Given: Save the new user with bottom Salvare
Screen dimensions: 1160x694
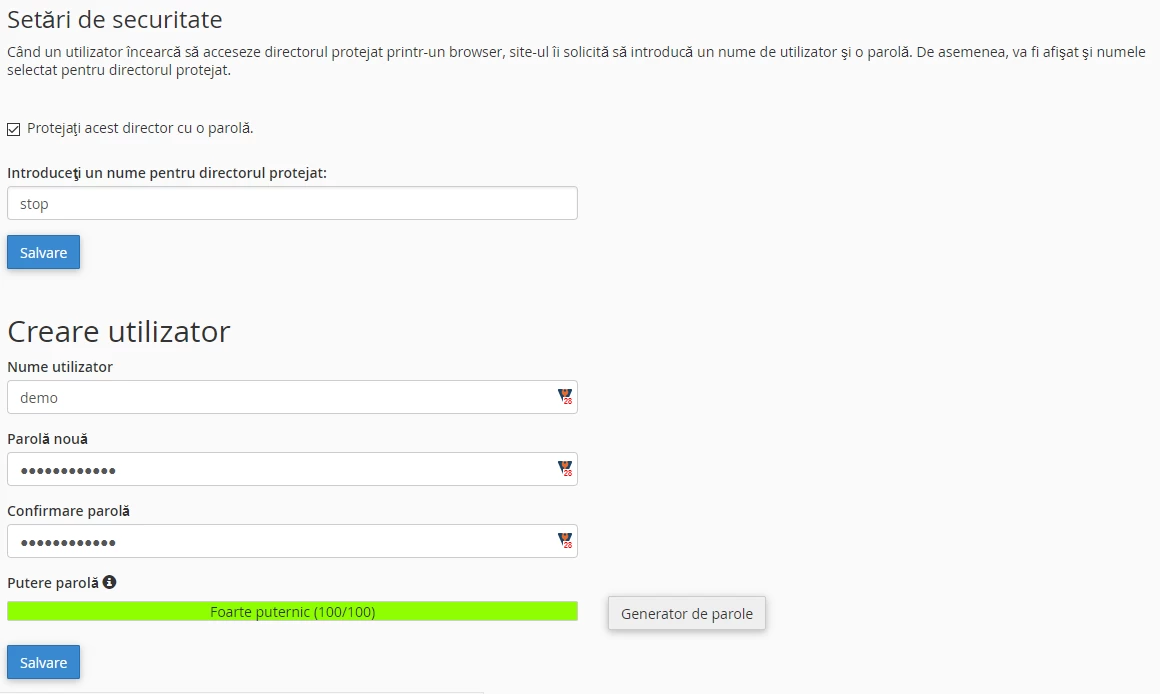Looking at the screenshot, I should (43, 662).
